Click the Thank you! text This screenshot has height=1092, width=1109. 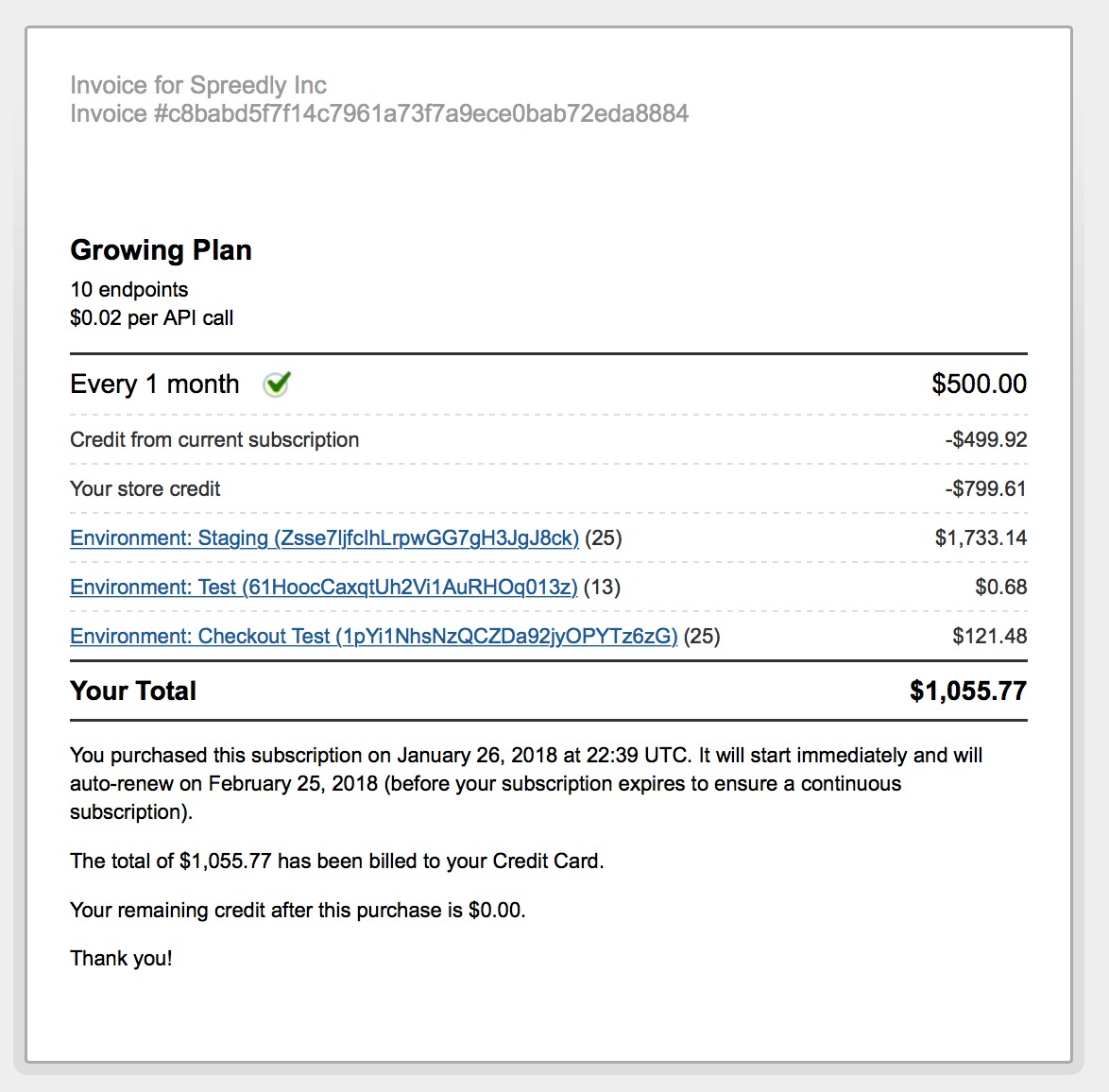(121, 958)
